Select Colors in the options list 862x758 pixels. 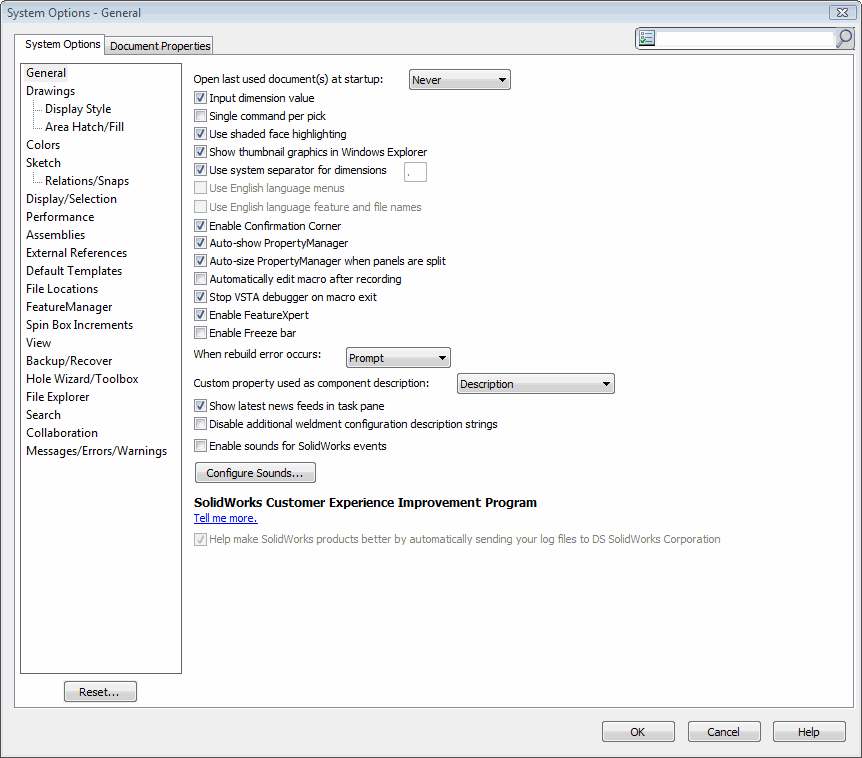(43, 145)
